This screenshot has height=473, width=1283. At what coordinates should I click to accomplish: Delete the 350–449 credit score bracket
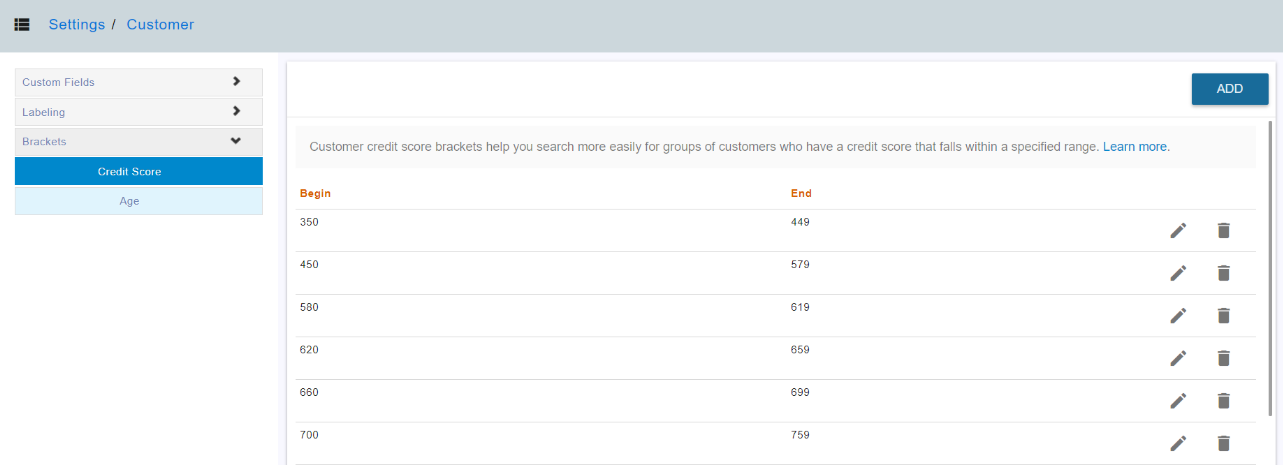[x=1223, y=231]
